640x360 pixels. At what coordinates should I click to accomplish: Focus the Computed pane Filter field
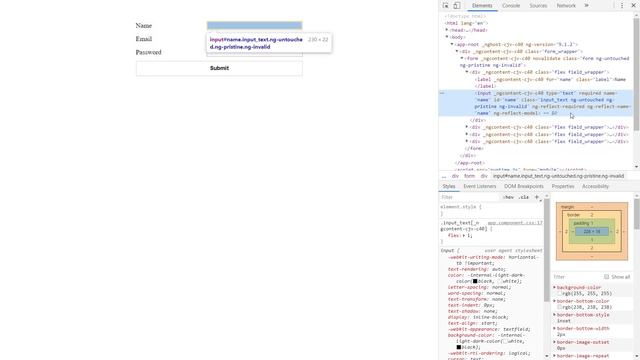578,277
